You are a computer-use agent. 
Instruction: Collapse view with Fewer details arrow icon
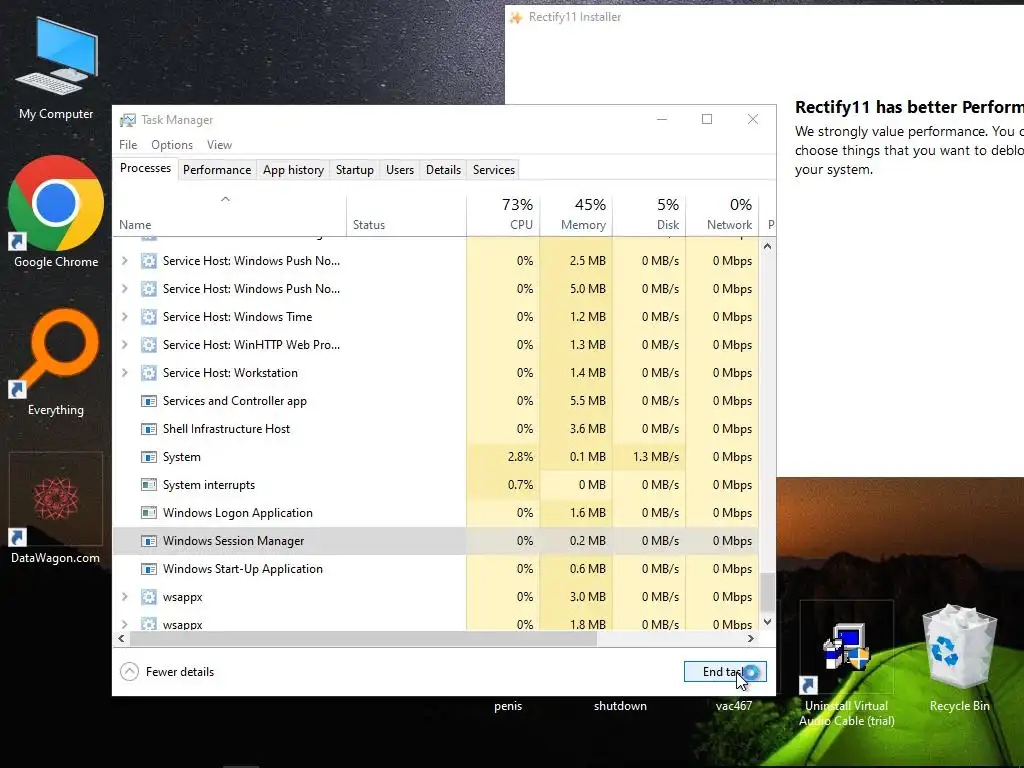tap(129, 672)
